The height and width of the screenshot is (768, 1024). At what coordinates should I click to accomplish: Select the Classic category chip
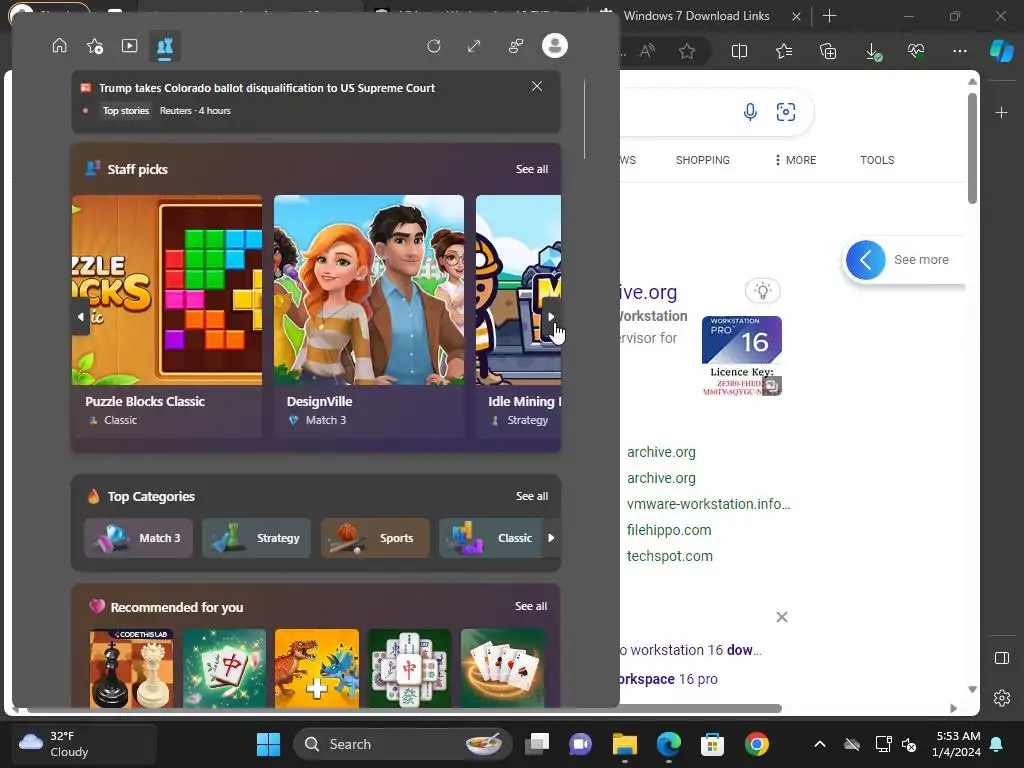490,538
